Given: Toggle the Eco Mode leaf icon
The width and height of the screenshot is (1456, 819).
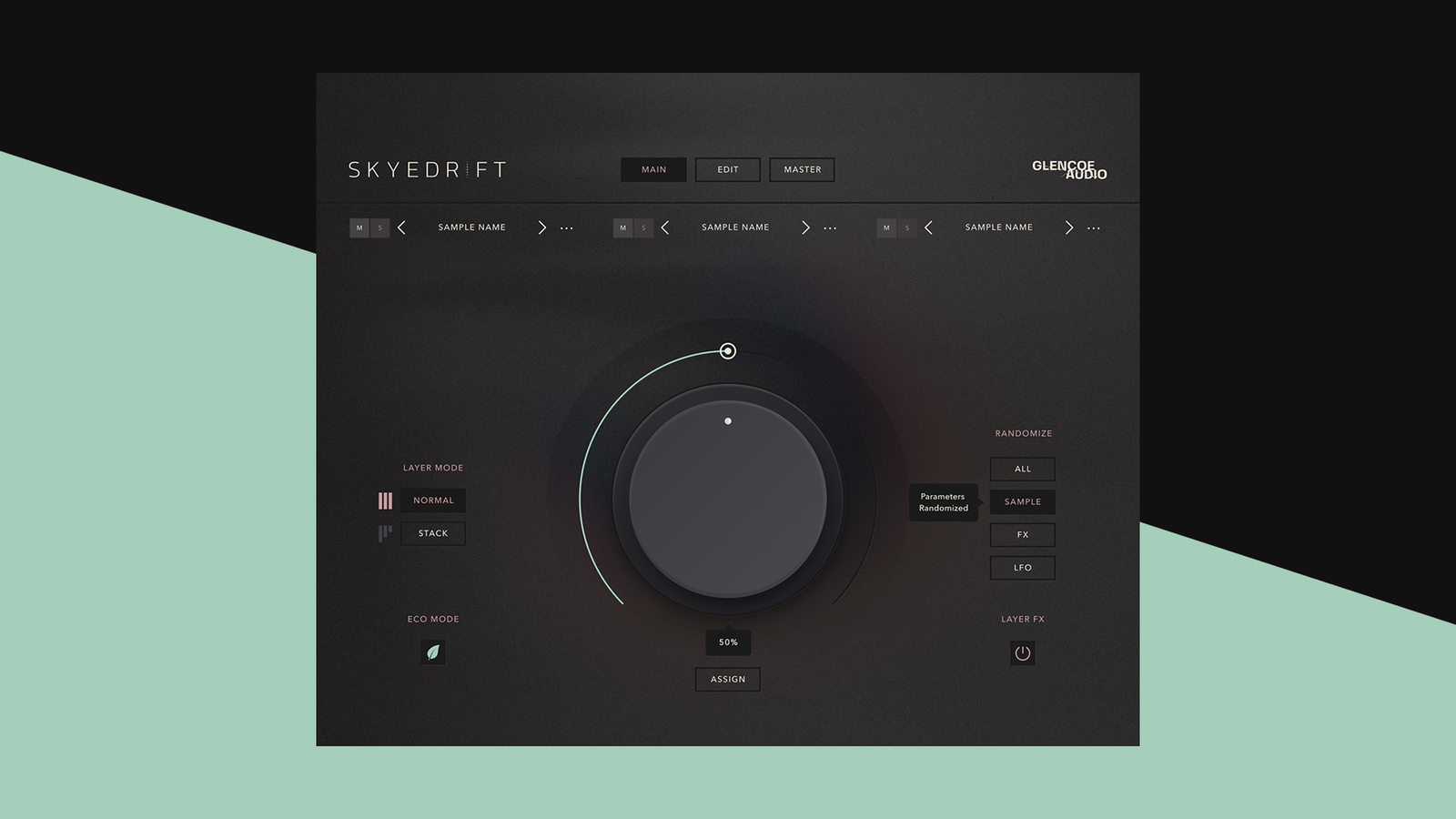Looking at the screenshot, I should click(433, 652).
